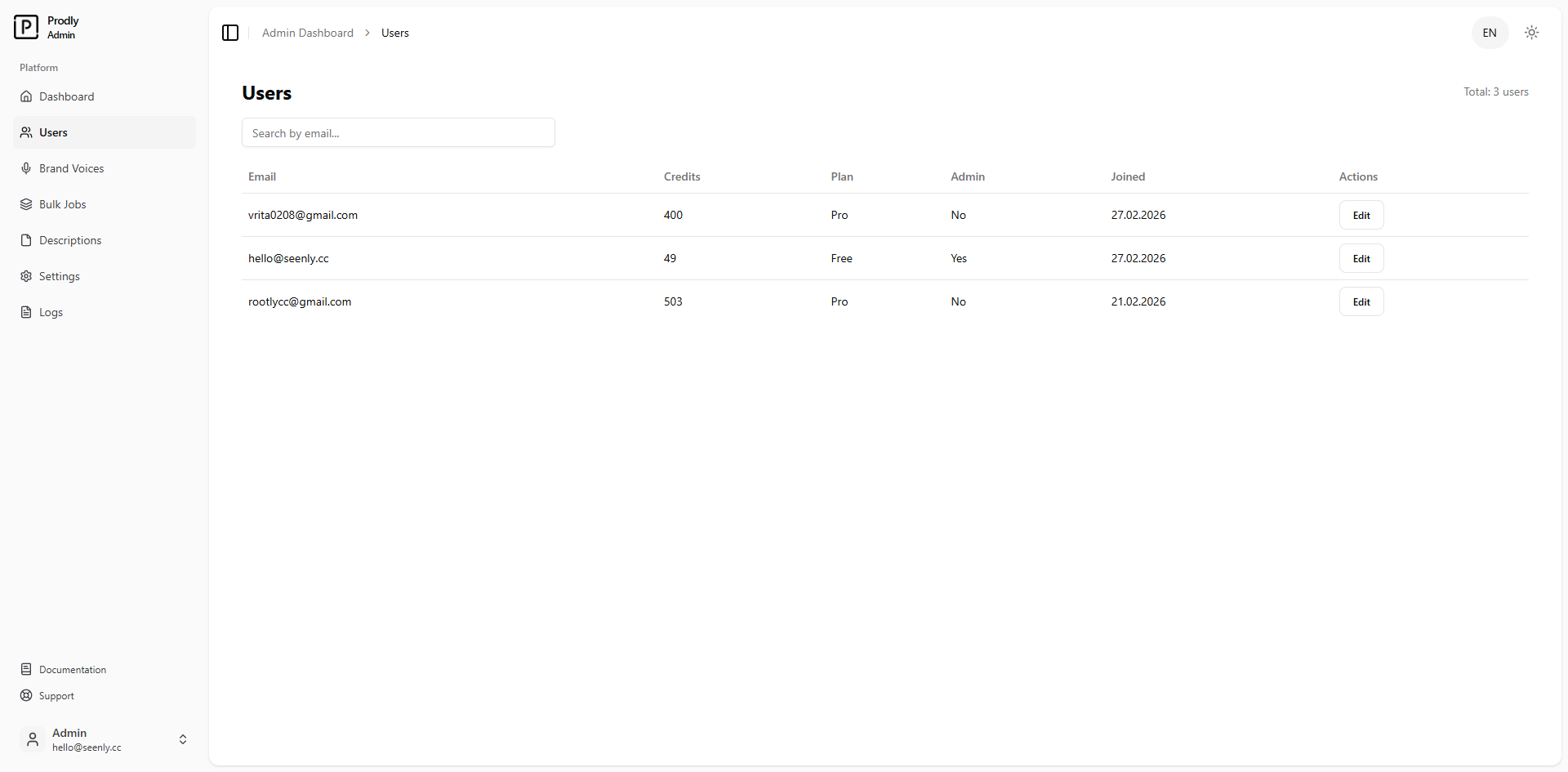The height and width of the screenshot is (772, 1568).
Task: Click the Bulk Jobs layers icon
Action: click(x=26, y=204)
